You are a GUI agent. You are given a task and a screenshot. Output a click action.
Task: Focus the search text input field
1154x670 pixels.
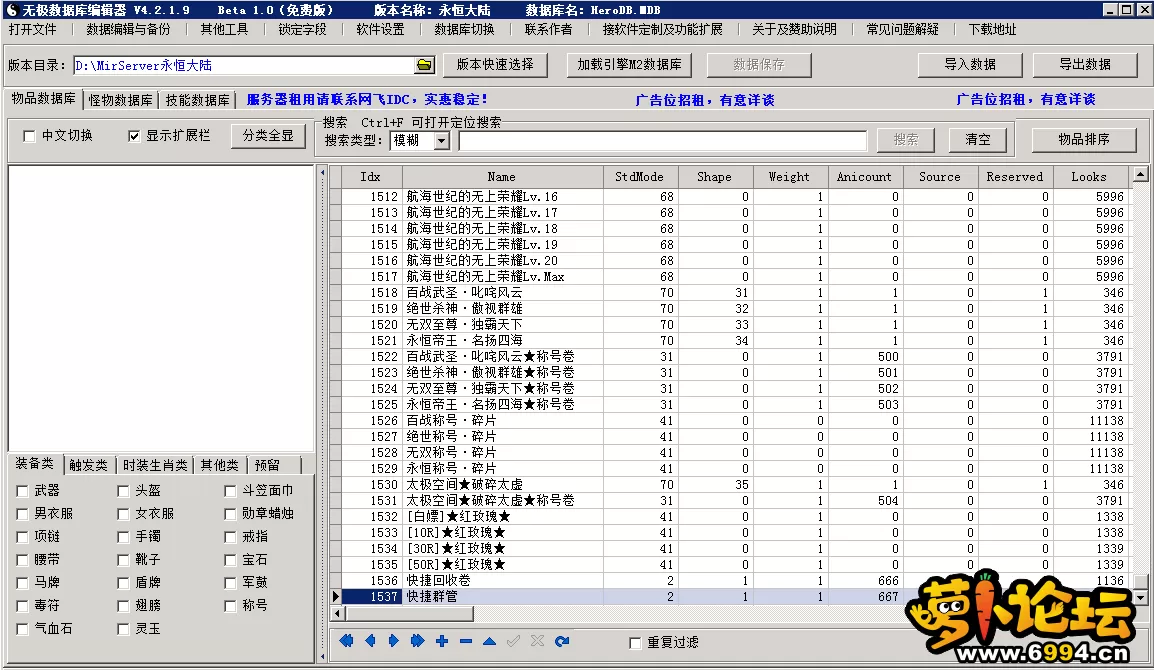coord(662,141)
